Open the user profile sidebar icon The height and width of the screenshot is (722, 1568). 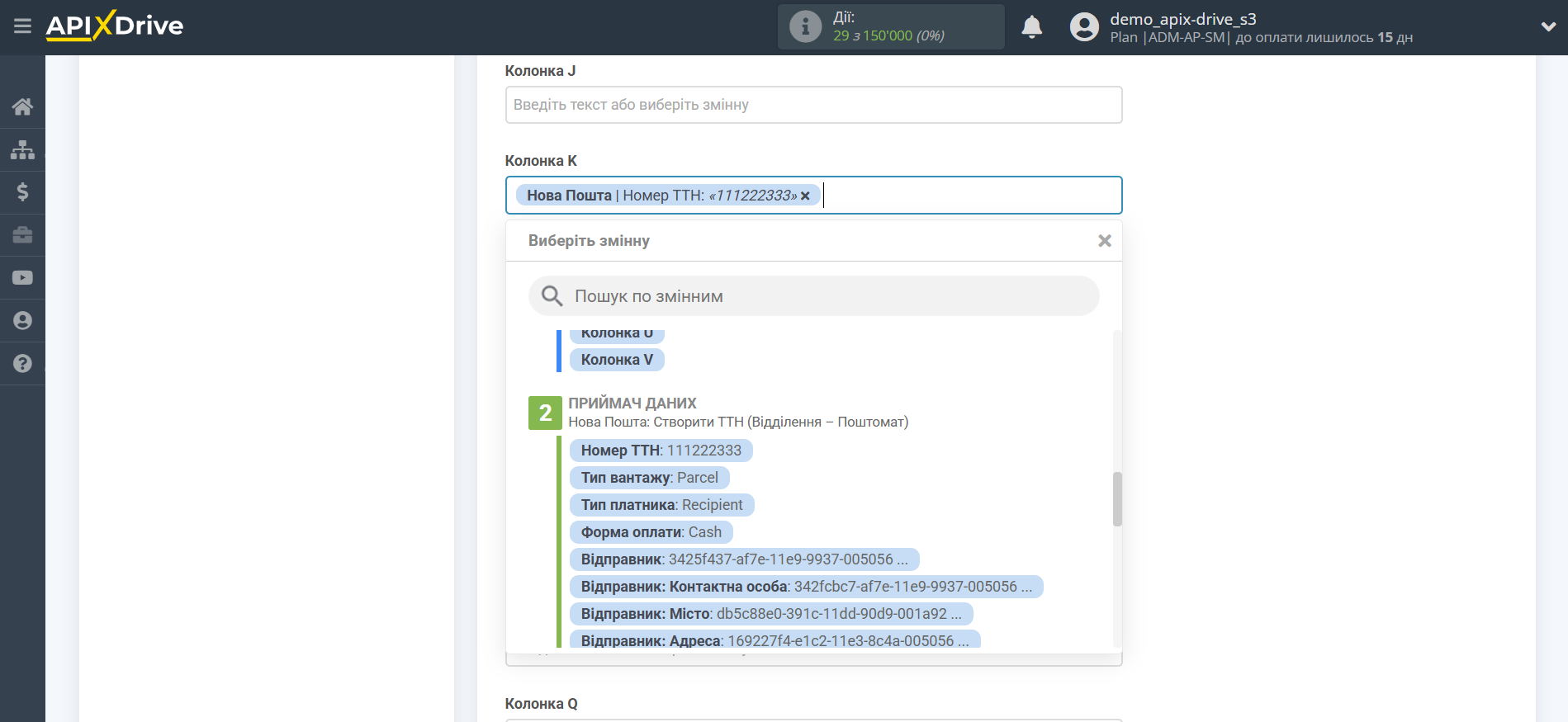pyautogui.click(x=22, y=321)
